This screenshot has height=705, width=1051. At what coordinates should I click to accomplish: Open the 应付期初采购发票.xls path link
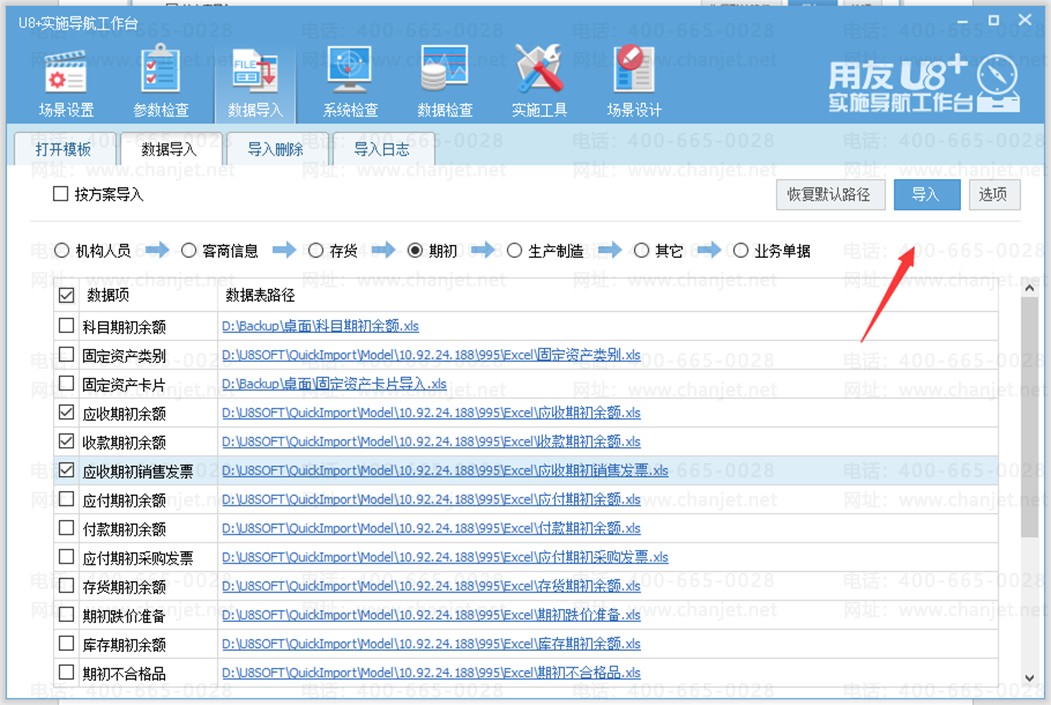[x=445, y=557]
